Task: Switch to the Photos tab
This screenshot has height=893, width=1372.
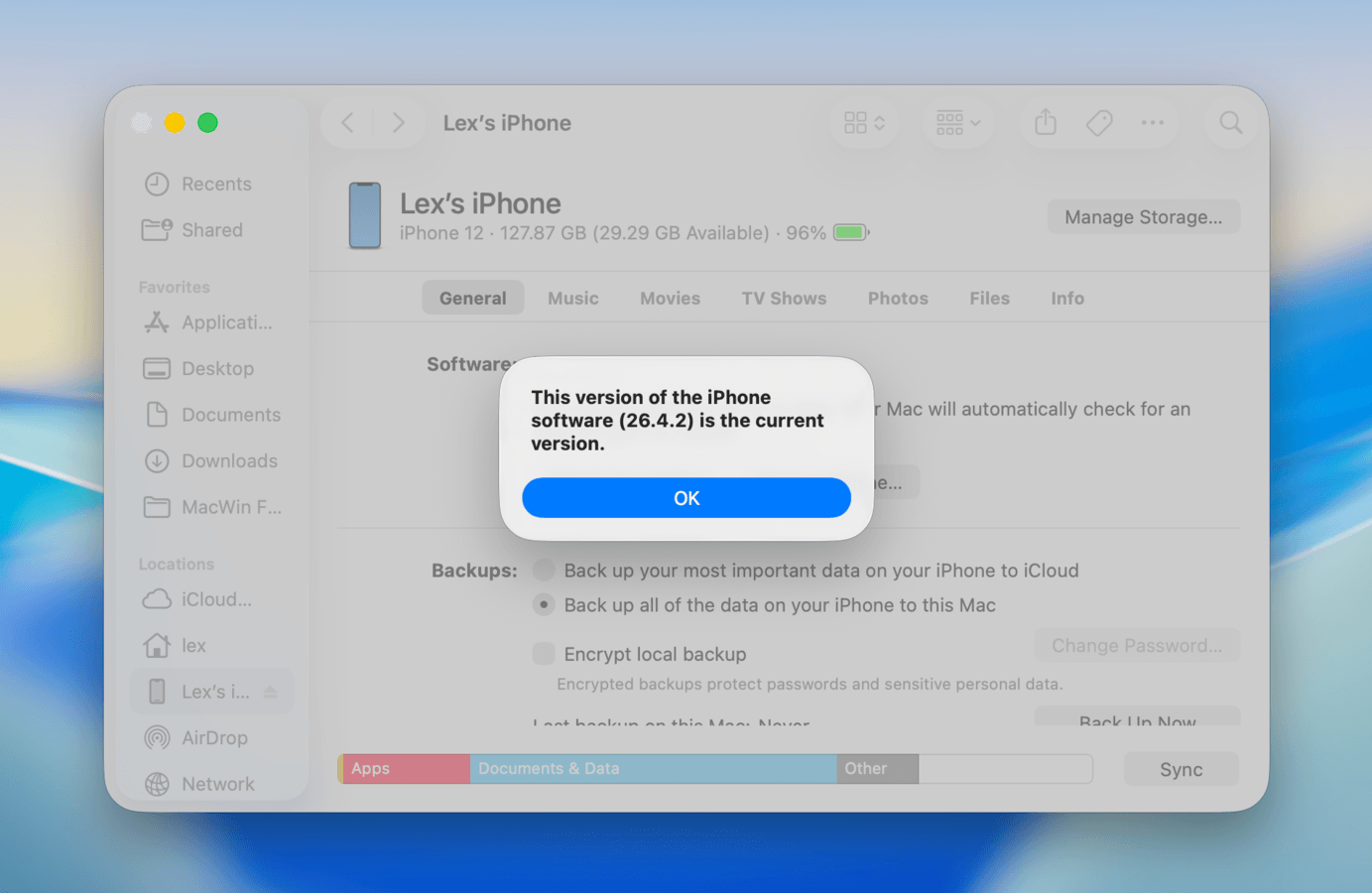Action: [898, 299]
